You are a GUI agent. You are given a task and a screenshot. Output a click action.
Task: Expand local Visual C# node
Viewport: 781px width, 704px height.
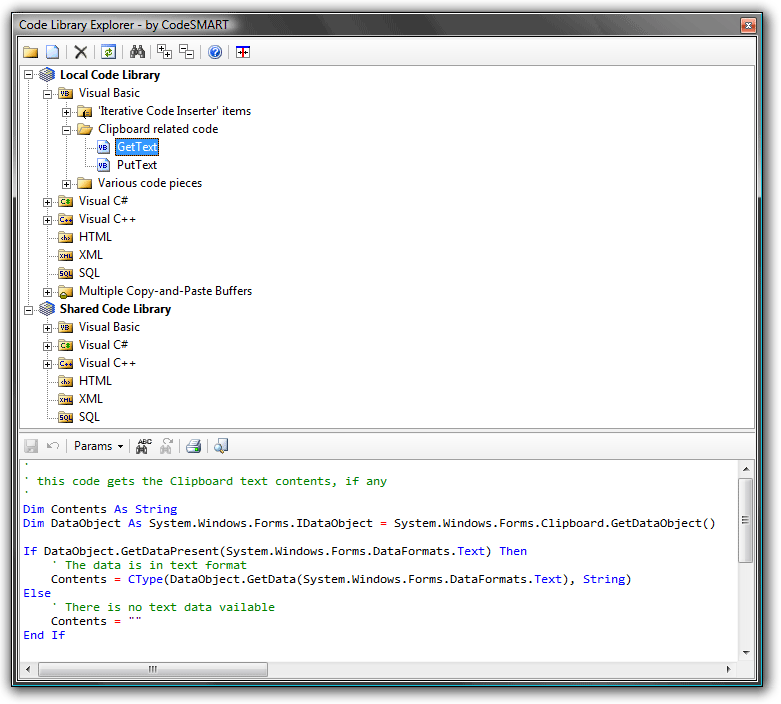click(x=47, y=202)
